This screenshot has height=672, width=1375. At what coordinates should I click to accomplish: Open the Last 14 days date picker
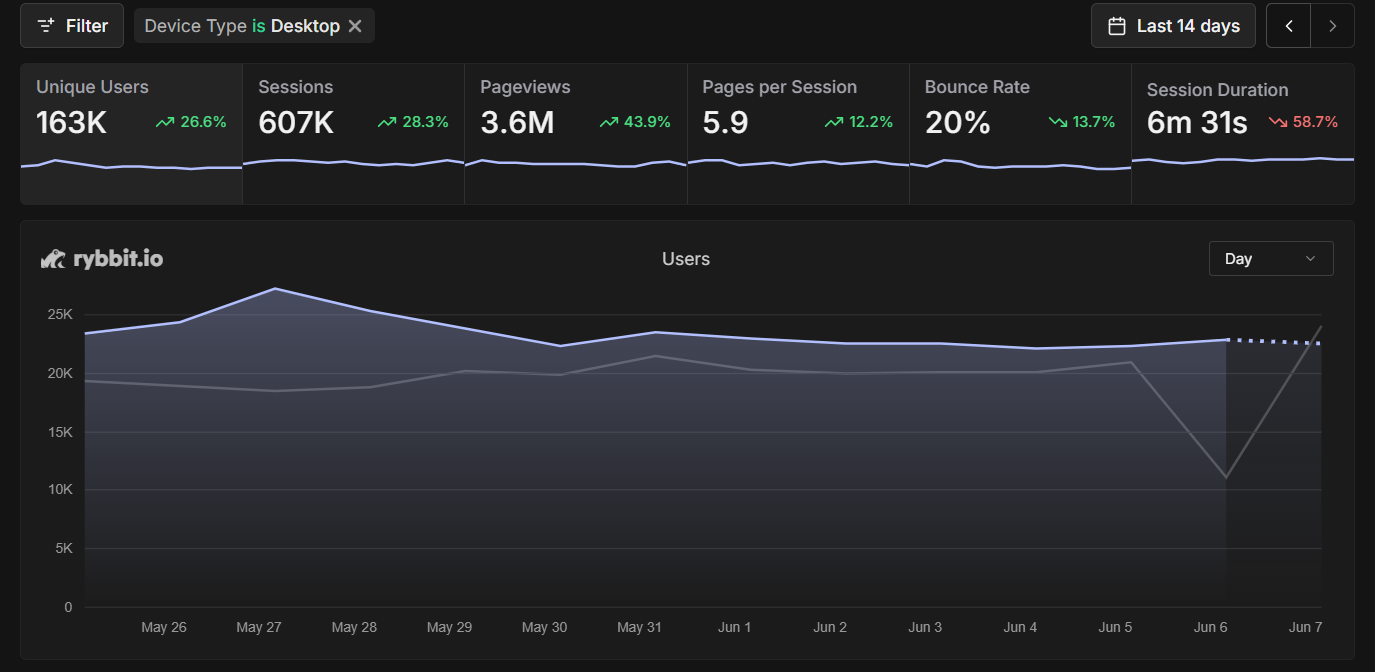coord(1174,26)
